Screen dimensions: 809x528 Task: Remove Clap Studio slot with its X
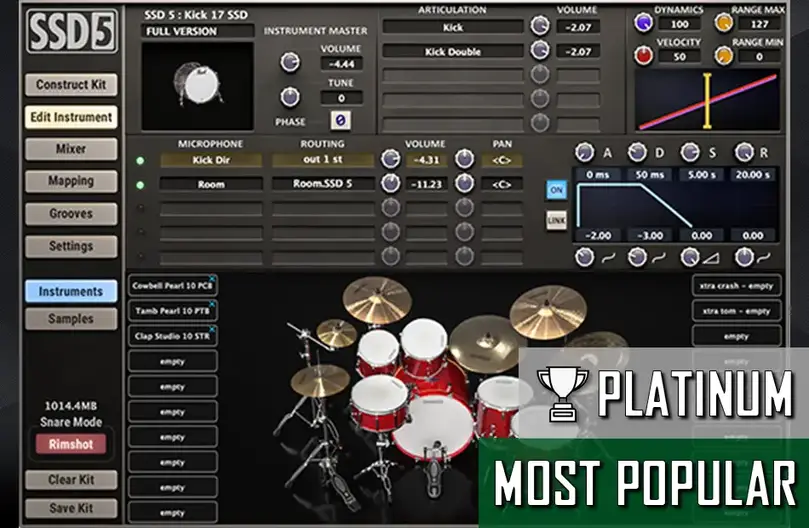(212, 329)
